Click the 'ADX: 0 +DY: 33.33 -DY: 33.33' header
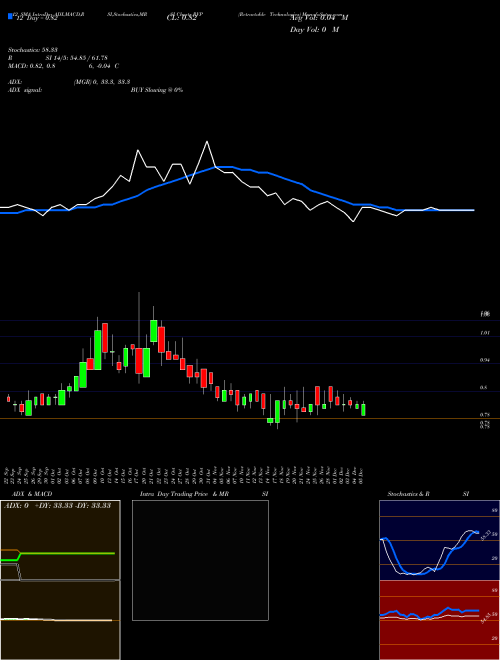The width and height of the screenshot is (500, 660). (57, 506)
